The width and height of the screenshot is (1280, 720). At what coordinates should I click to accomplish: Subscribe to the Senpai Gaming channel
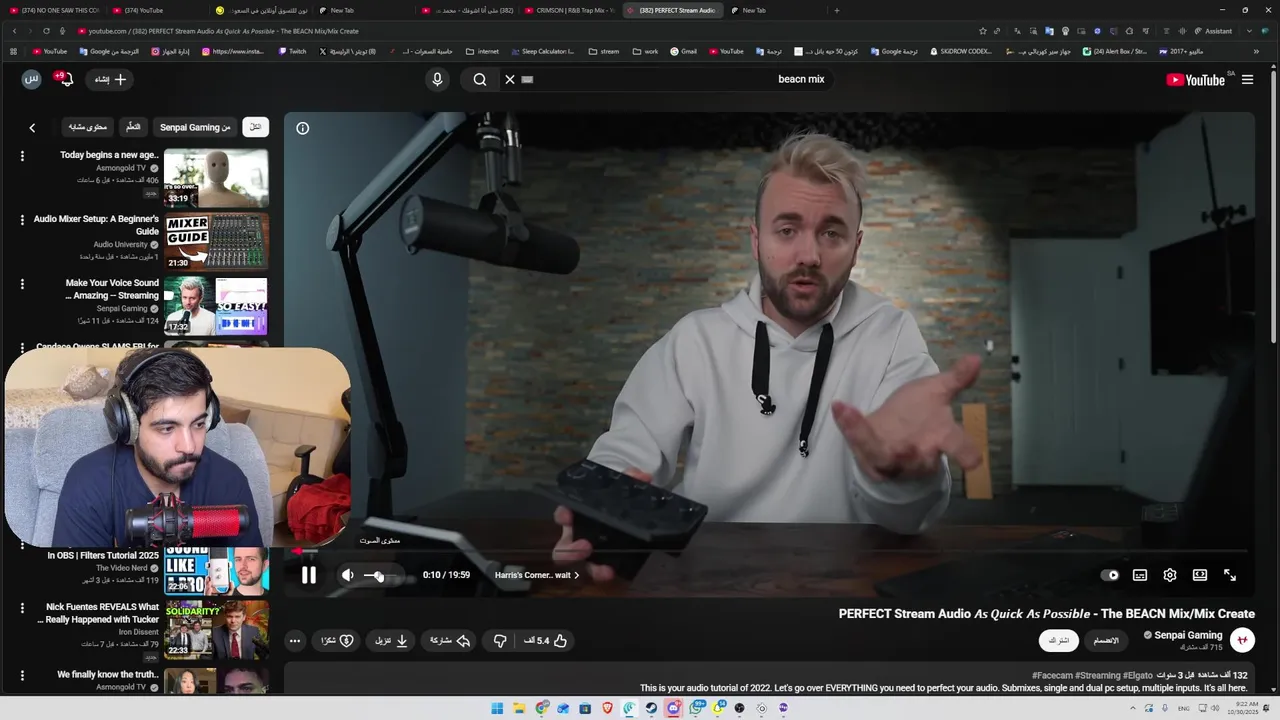click(1059, 640)
